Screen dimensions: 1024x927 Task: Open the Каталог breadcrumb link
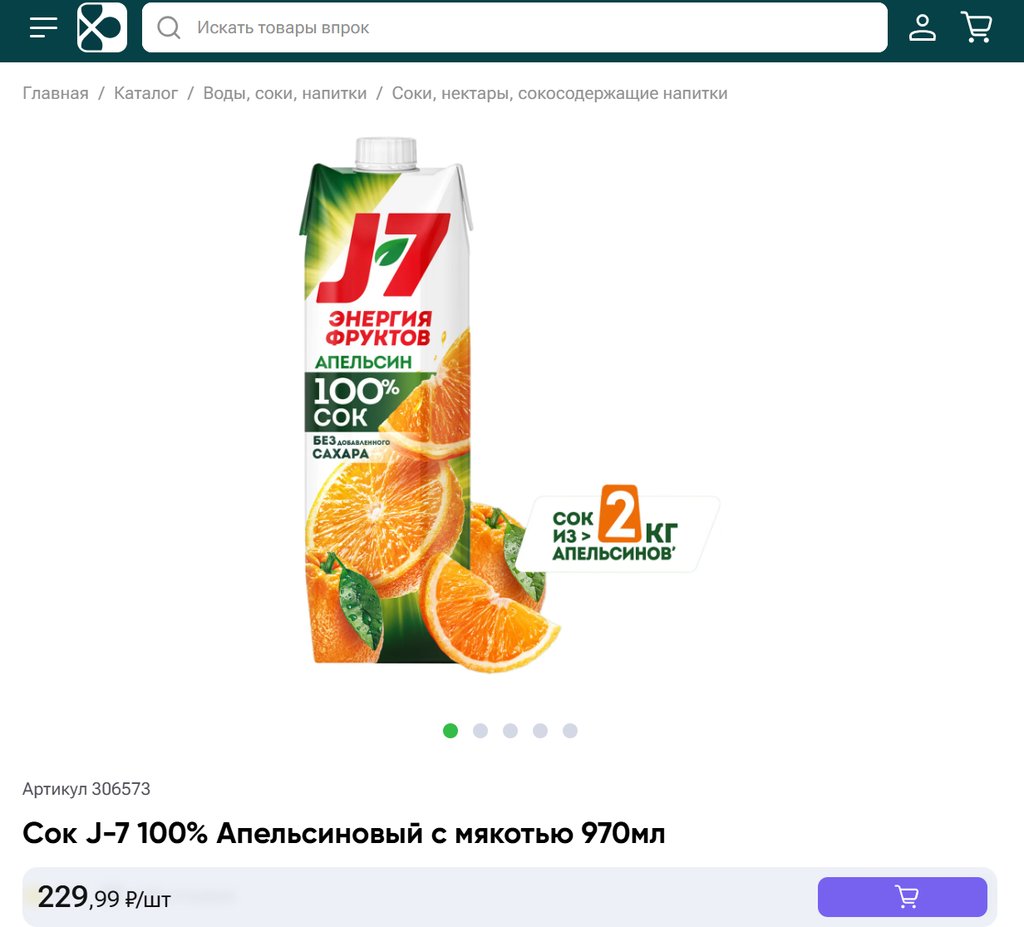pyautogui.click(x=146, y=93)
